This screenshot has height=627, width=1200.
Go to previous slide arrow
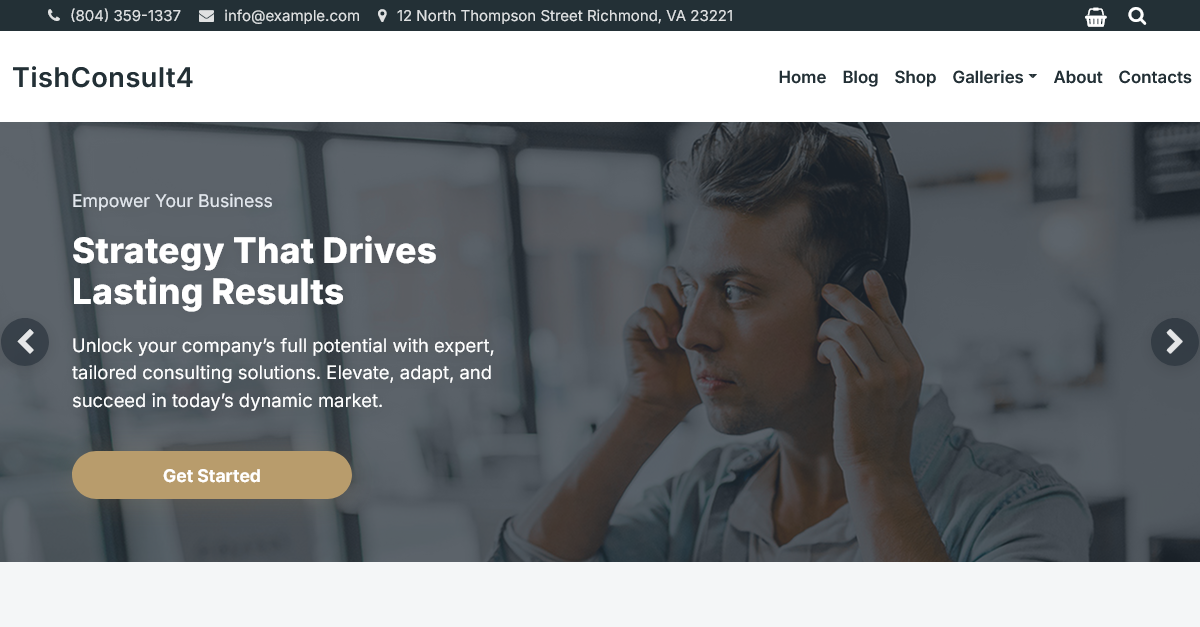(25, 342)
